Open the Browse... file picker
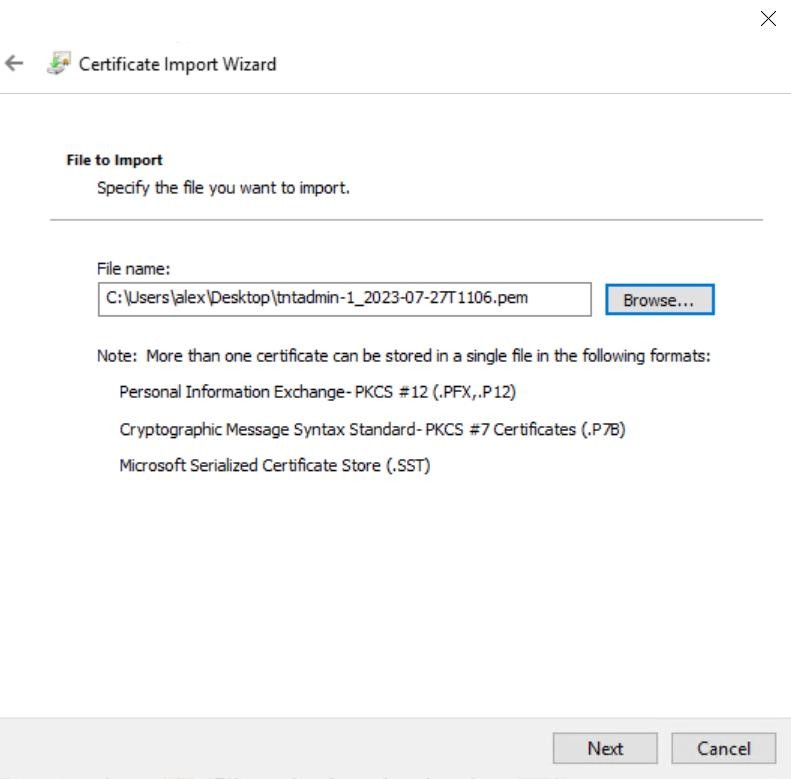 pyautogui.click(x=660, y=300)
